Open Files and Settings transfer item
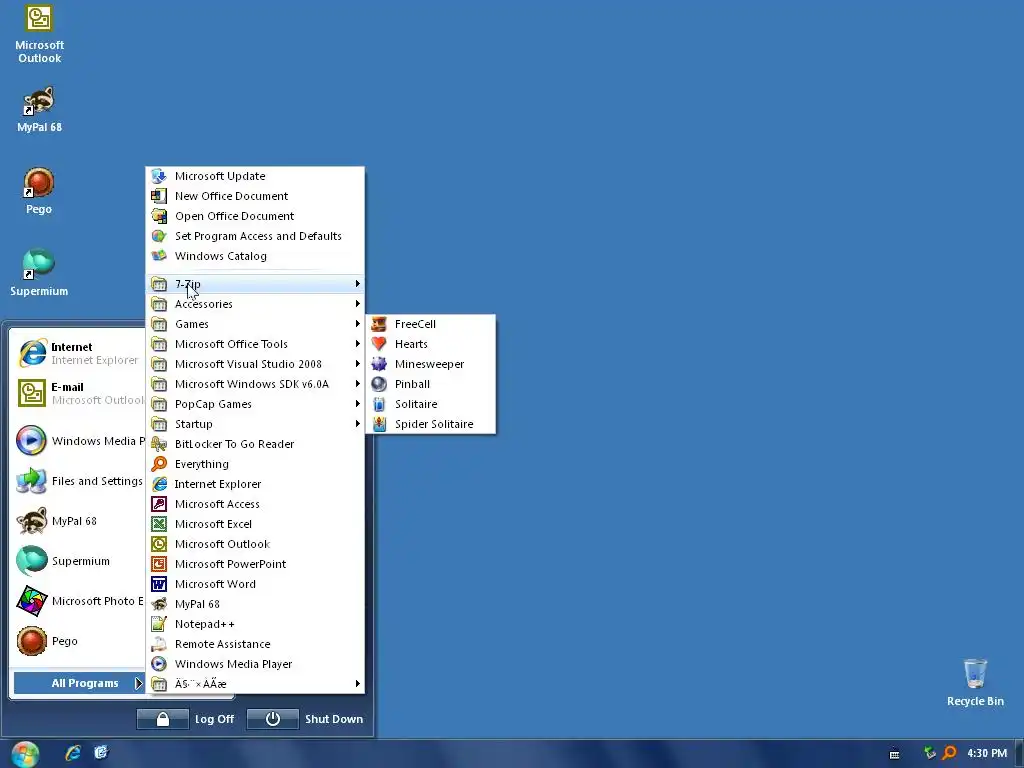 pyautogui.click(x=78, y=481)
